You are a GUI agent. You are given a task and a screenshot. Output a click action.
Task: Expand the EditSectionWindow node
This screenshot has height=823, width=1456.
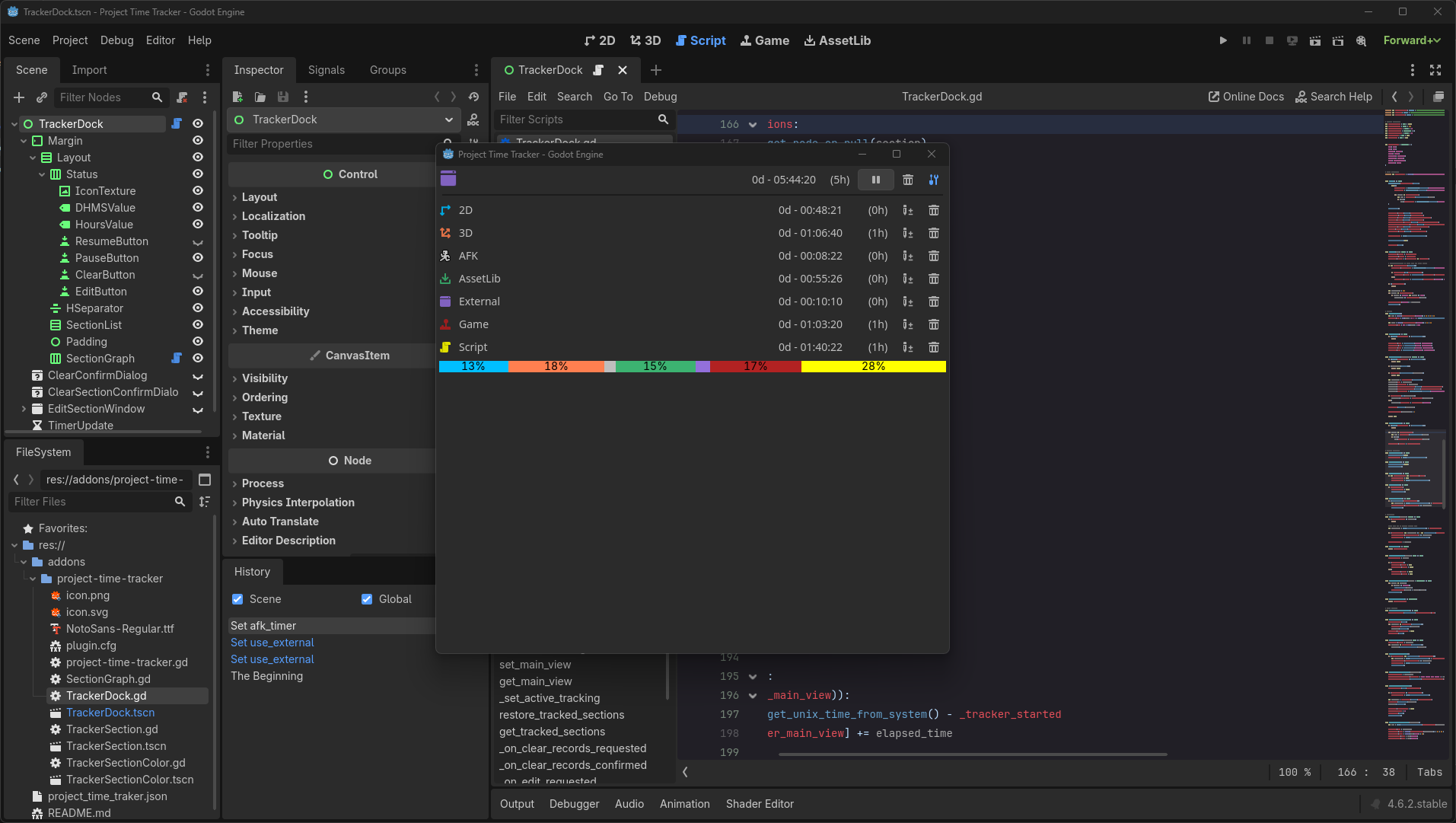[x=24, y=409]
